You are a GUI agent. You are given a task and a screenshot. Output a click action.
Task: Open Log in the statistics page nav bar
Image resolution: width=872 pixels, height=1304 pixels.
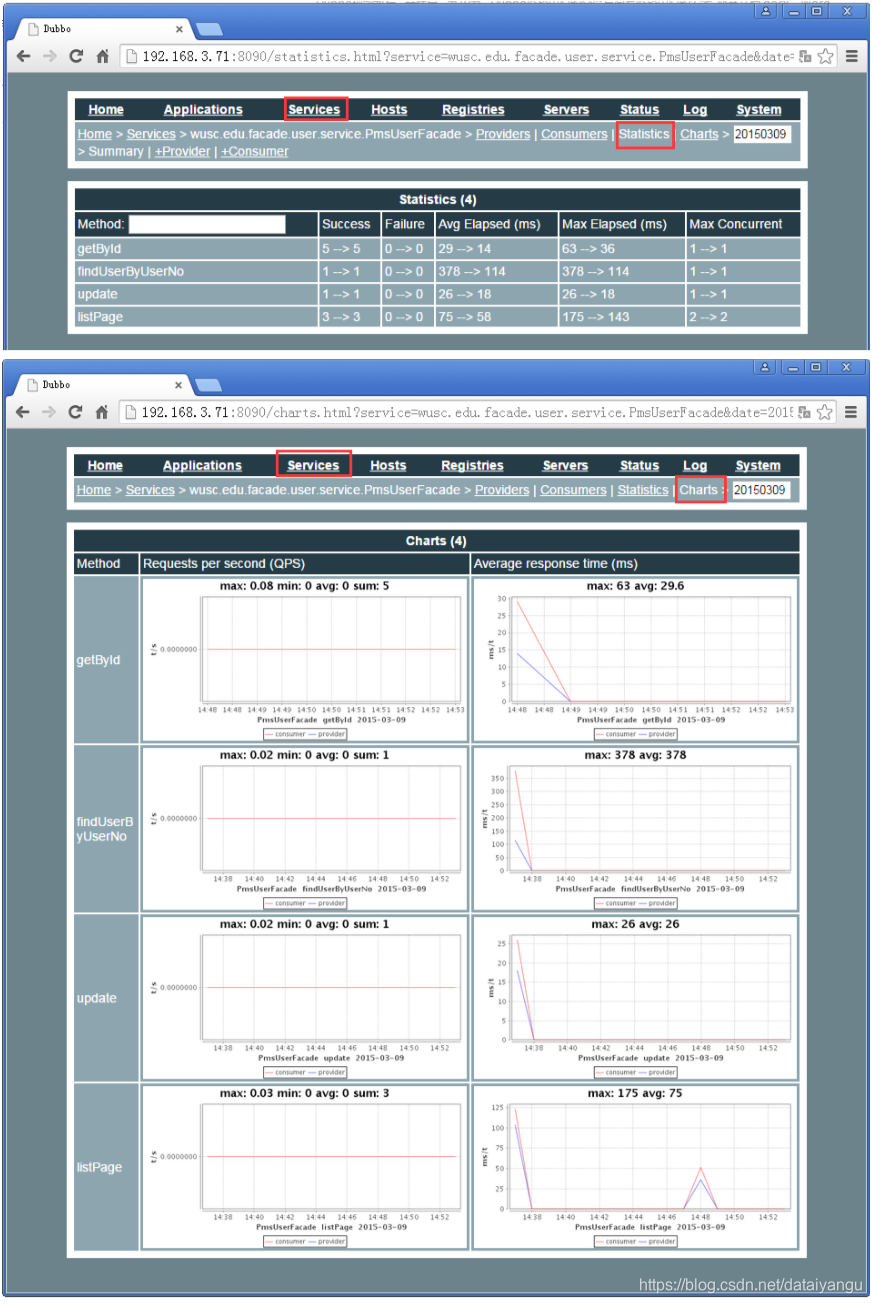[695, 110]
